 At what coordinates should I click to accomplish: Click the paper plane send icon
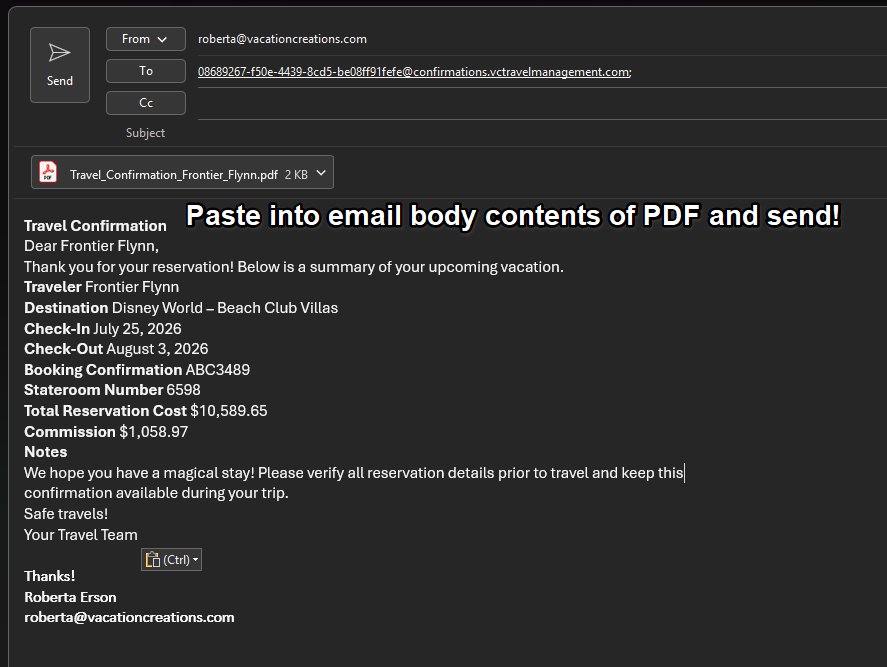pos(59,53)
